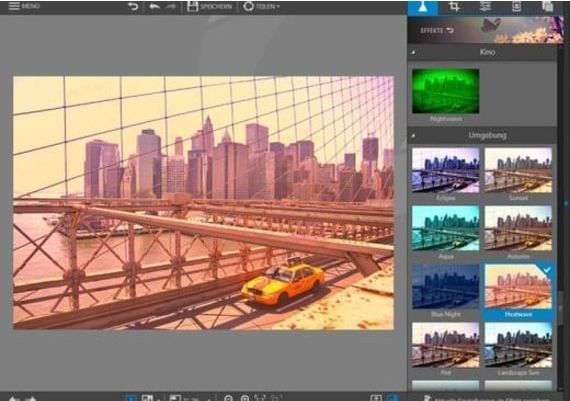Apply the Blue Night effect thumbnail
Viewport: 570px width, 401px height.
(445, 286)
